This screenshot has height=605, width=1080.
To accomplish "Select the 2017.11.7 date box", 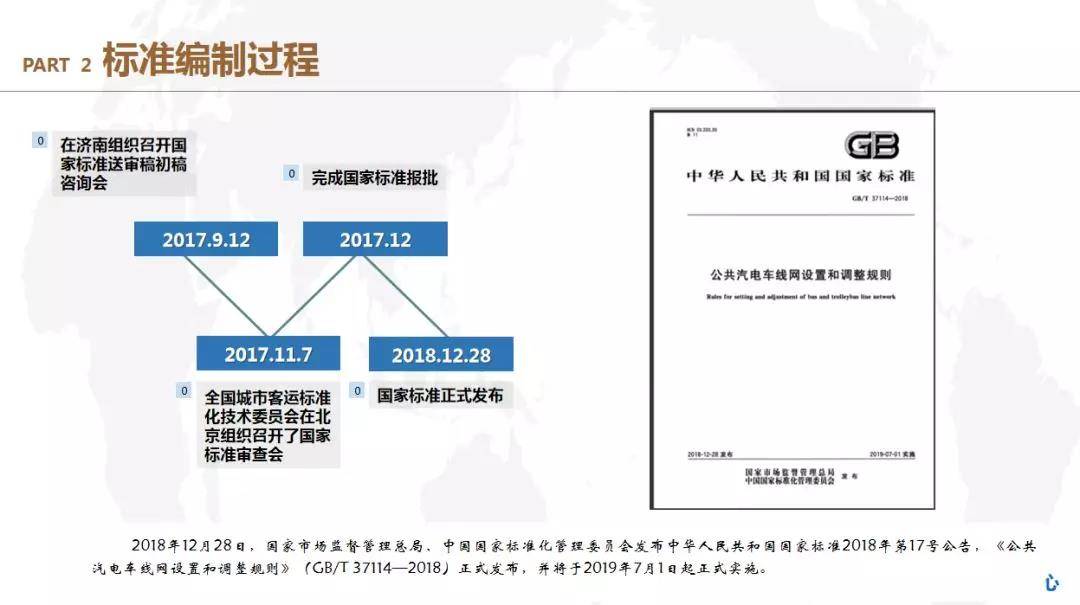I will point(268,354).
